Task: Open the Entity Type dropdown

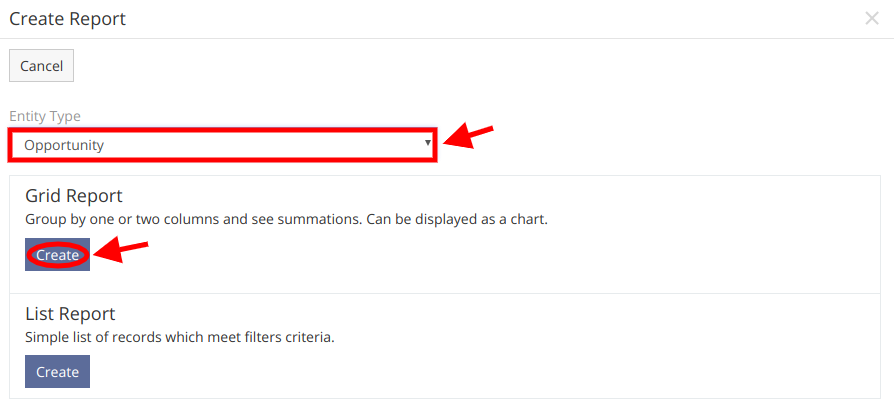Action: point(222,145)
